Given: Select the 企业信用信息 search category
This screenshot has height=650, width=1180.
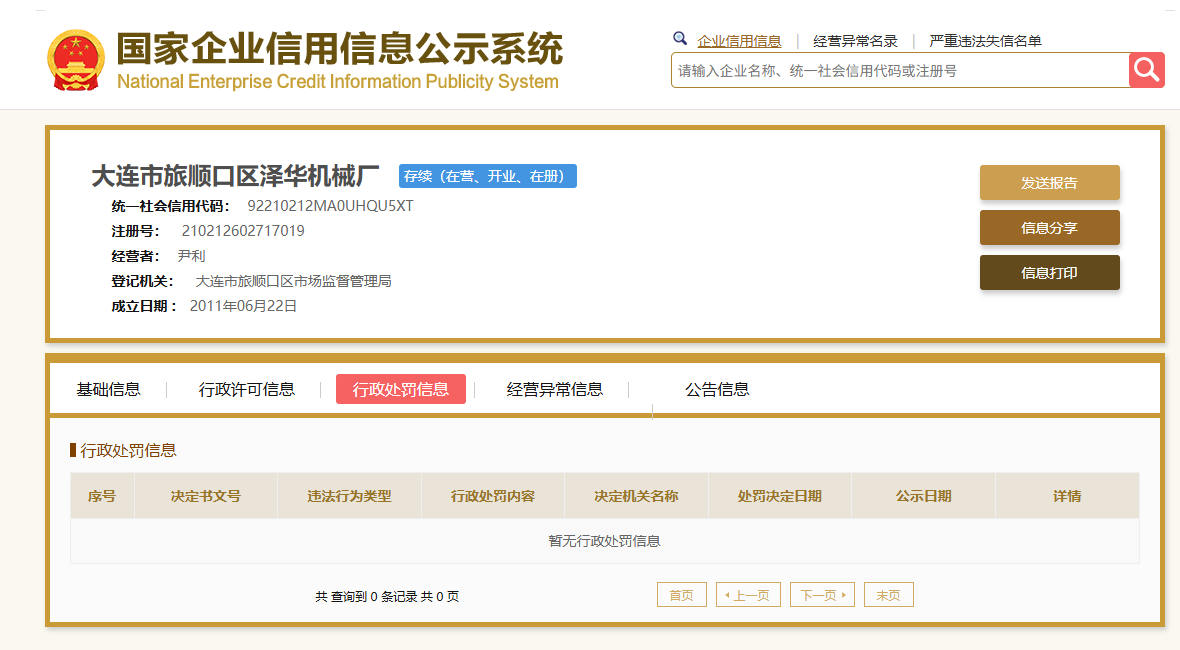Looking at the screenshot, I should point(739,41).
